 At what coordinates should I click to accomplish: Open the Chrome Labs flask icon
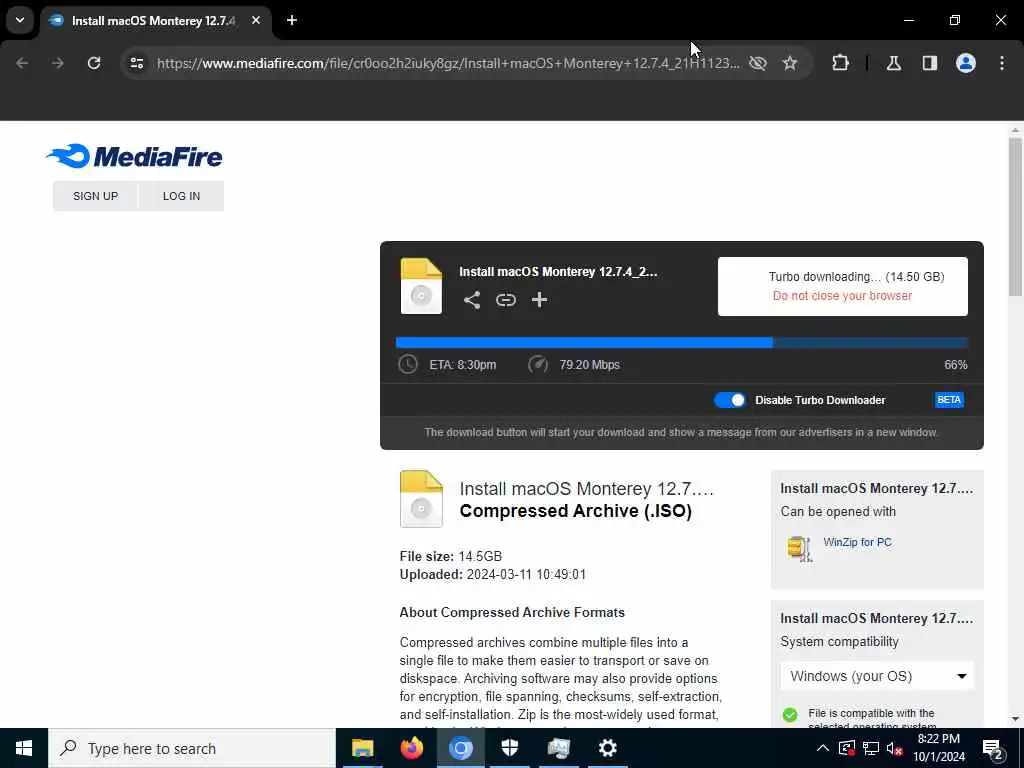(893, 63)
